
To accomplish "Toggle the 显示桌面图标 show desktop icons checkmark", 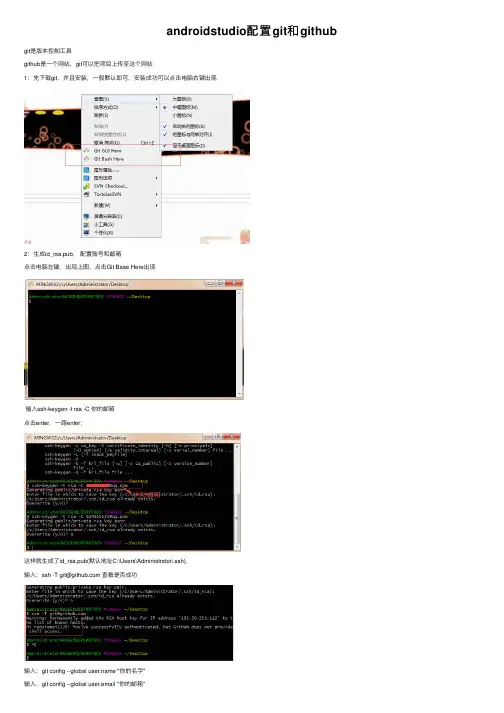I will (x=165, y=146).
